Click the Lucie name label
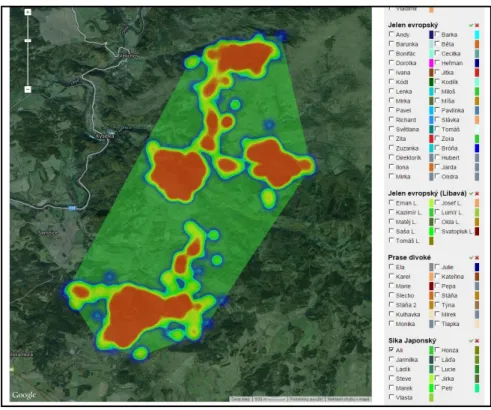 [x=448, y=369]
